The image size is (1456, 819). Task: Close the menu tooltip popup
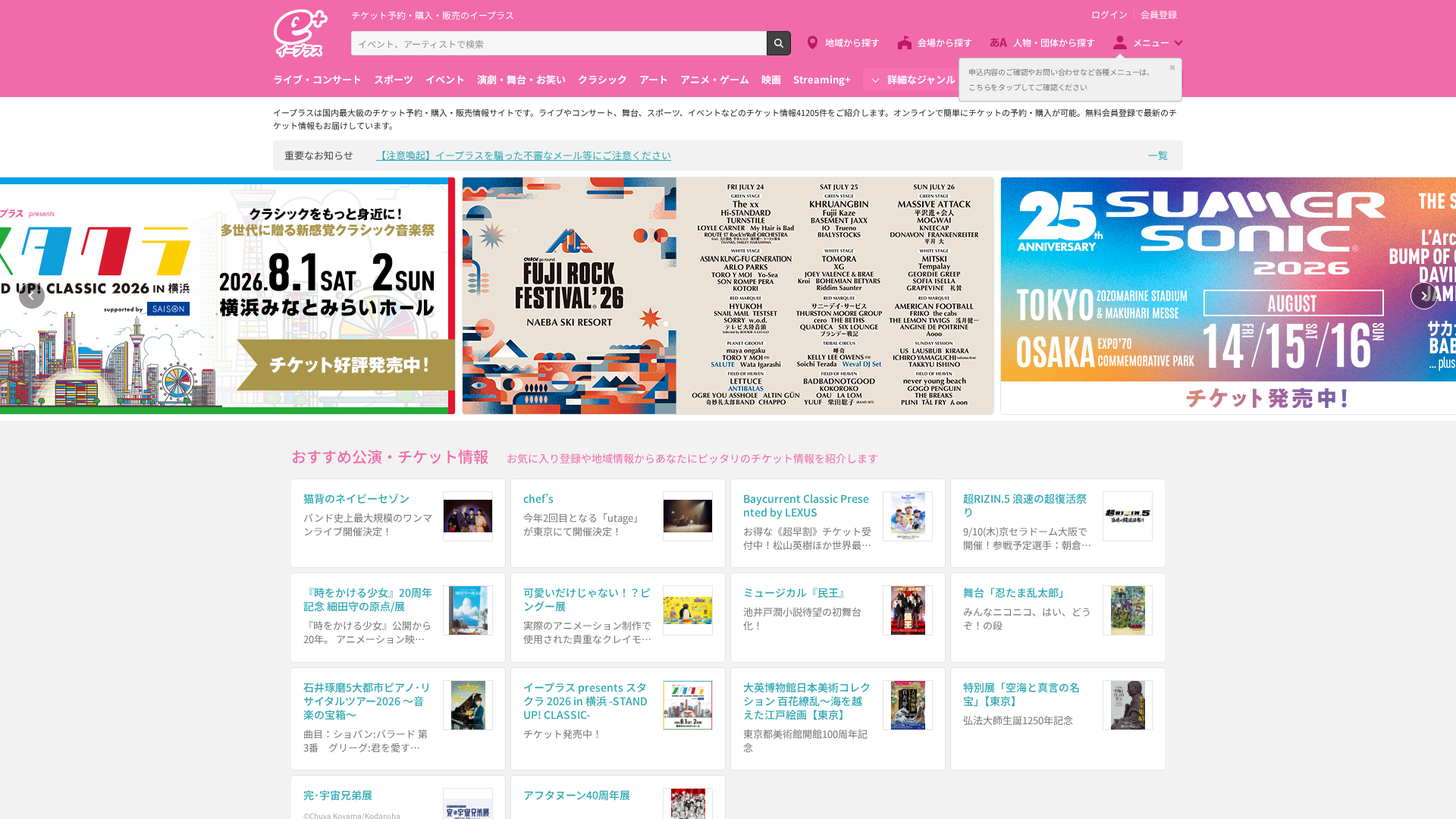click(1172, 67)
